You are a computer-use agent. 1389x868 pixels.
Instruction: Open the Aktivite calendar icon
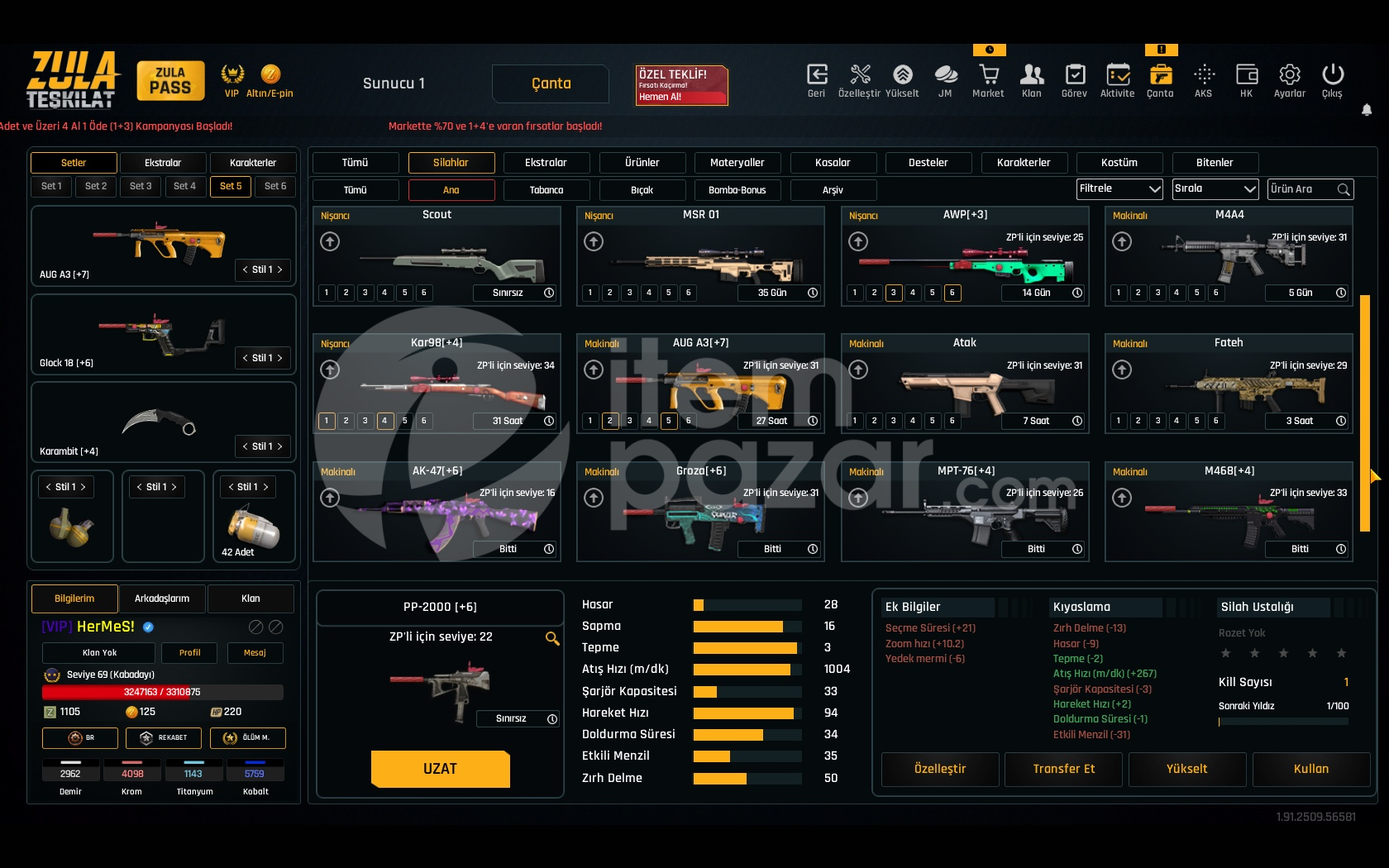pyautogui.click(x=1118, y=74)
